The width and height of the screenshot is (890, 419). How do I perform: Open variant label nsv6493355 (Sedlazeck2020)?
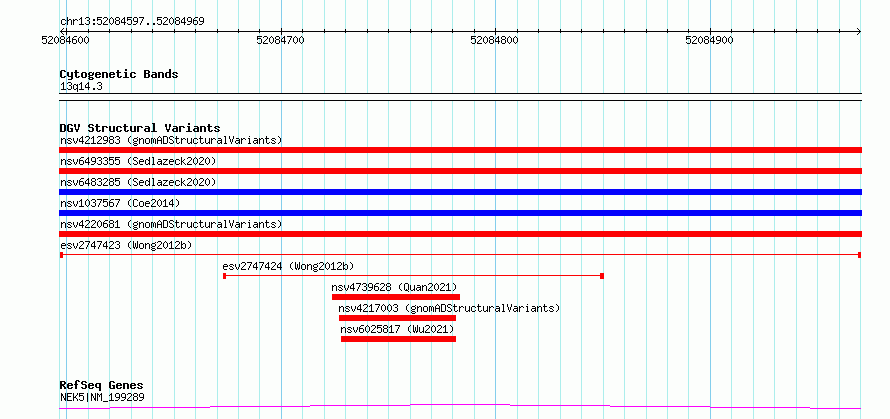(x=138, y=161)
